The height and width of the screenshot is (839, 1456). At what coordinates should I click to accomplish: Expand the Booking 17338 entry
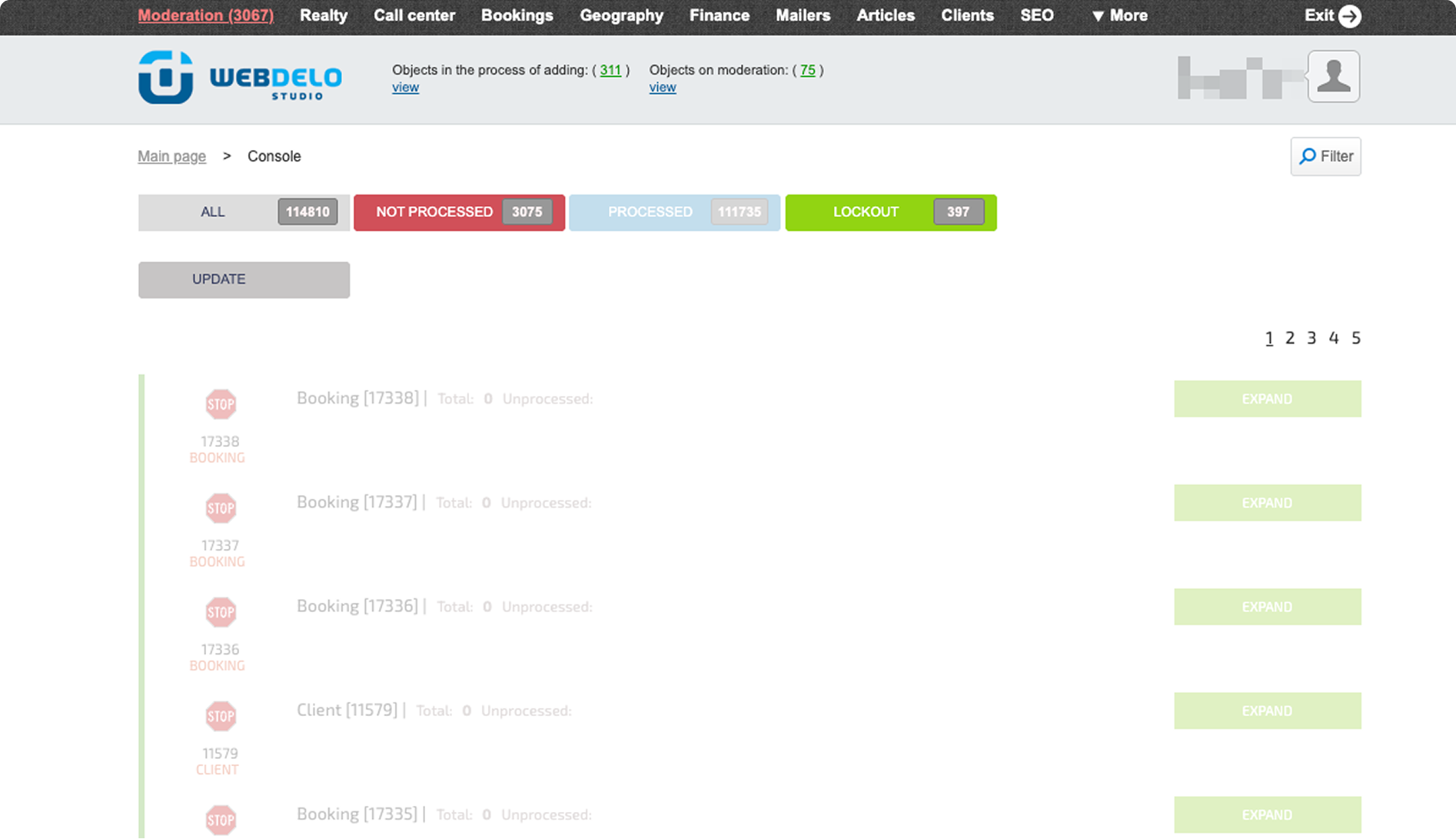(1267, 399)
